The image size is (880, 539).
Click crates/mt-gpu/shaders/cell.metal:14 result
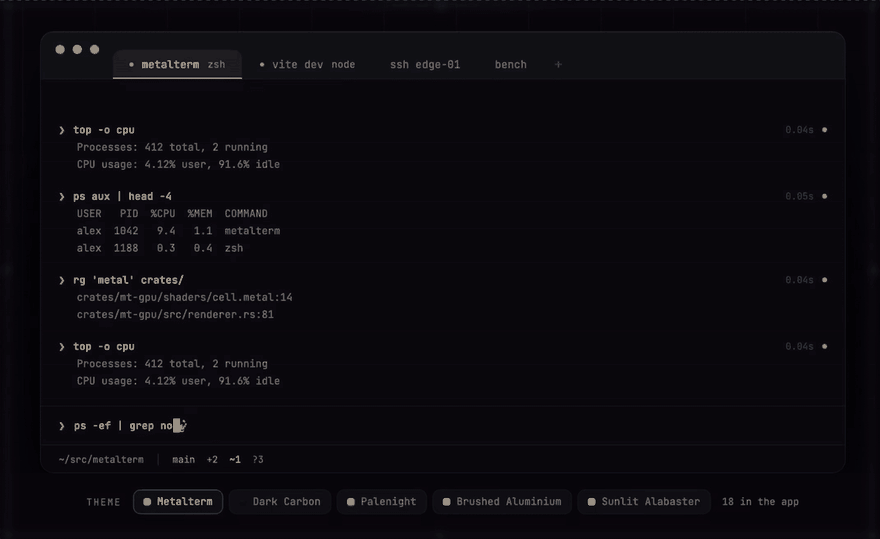coord(185,298)
